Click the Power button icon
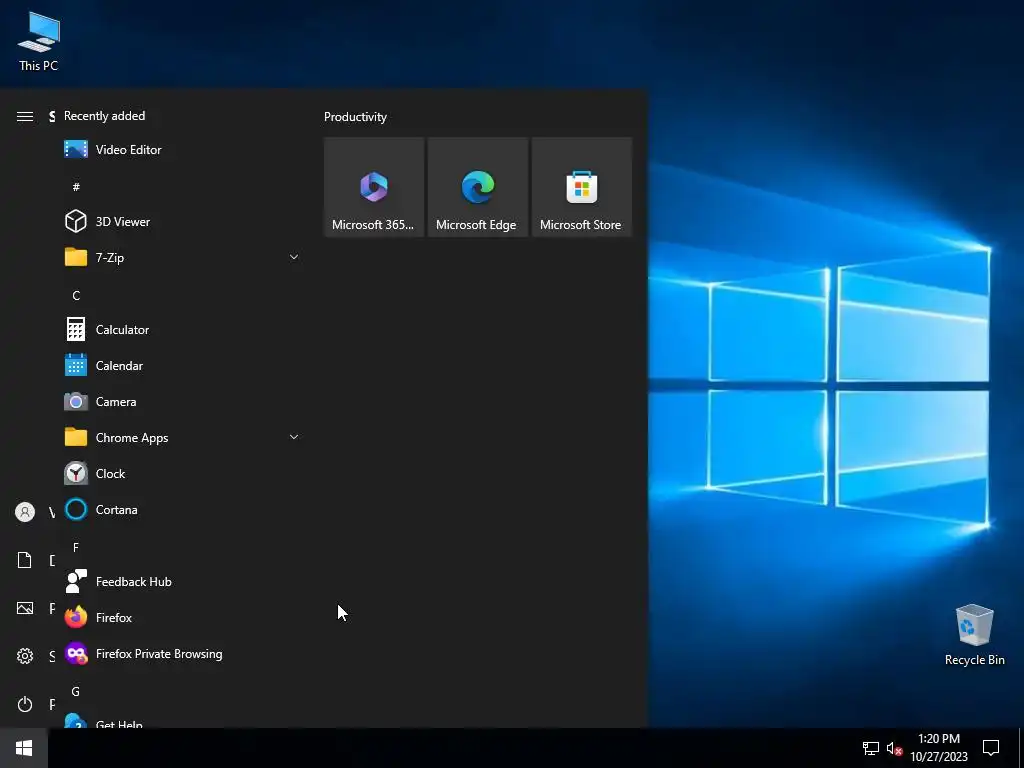The width and height of the screenshot is (1024, 768). pyautogui.click(x=25, y=704)
